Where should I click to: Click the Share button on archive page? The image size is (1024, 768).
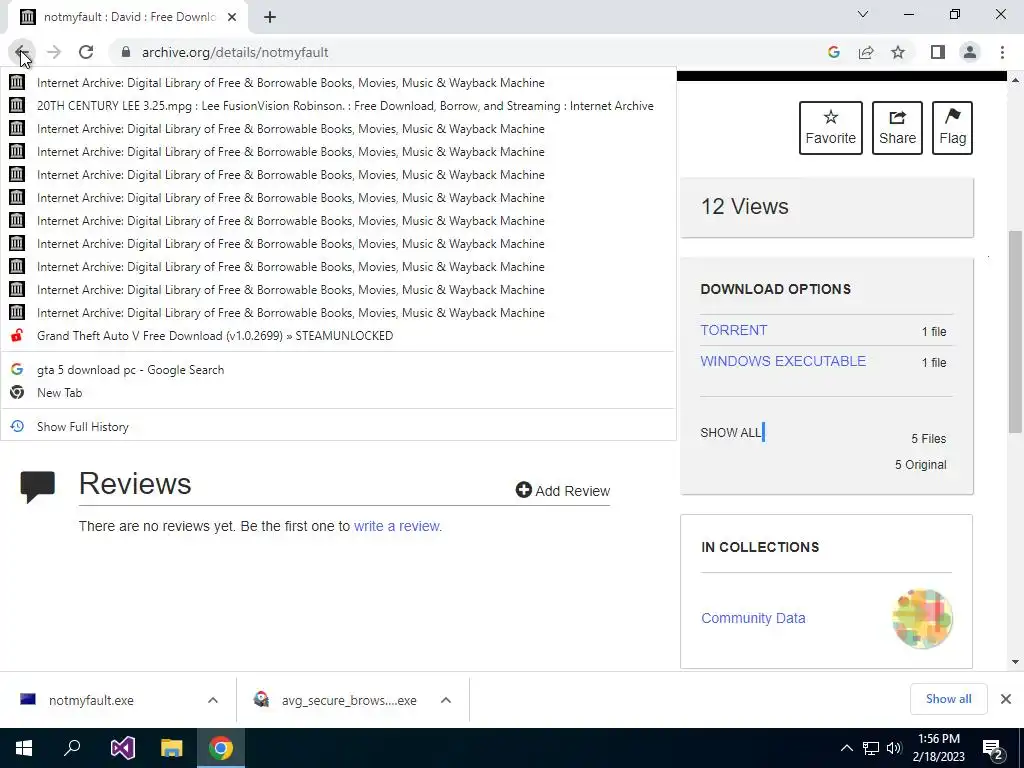coord(897,128)
